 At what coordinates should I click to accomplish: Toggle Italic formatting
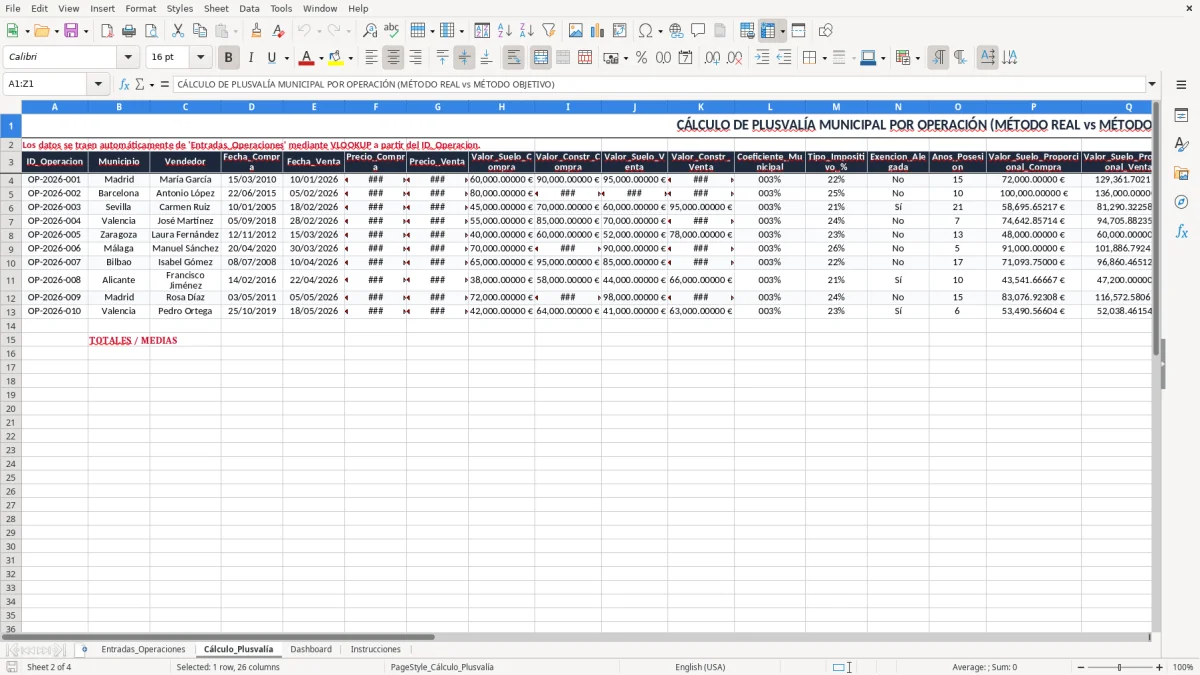click(x=250, y=58)
